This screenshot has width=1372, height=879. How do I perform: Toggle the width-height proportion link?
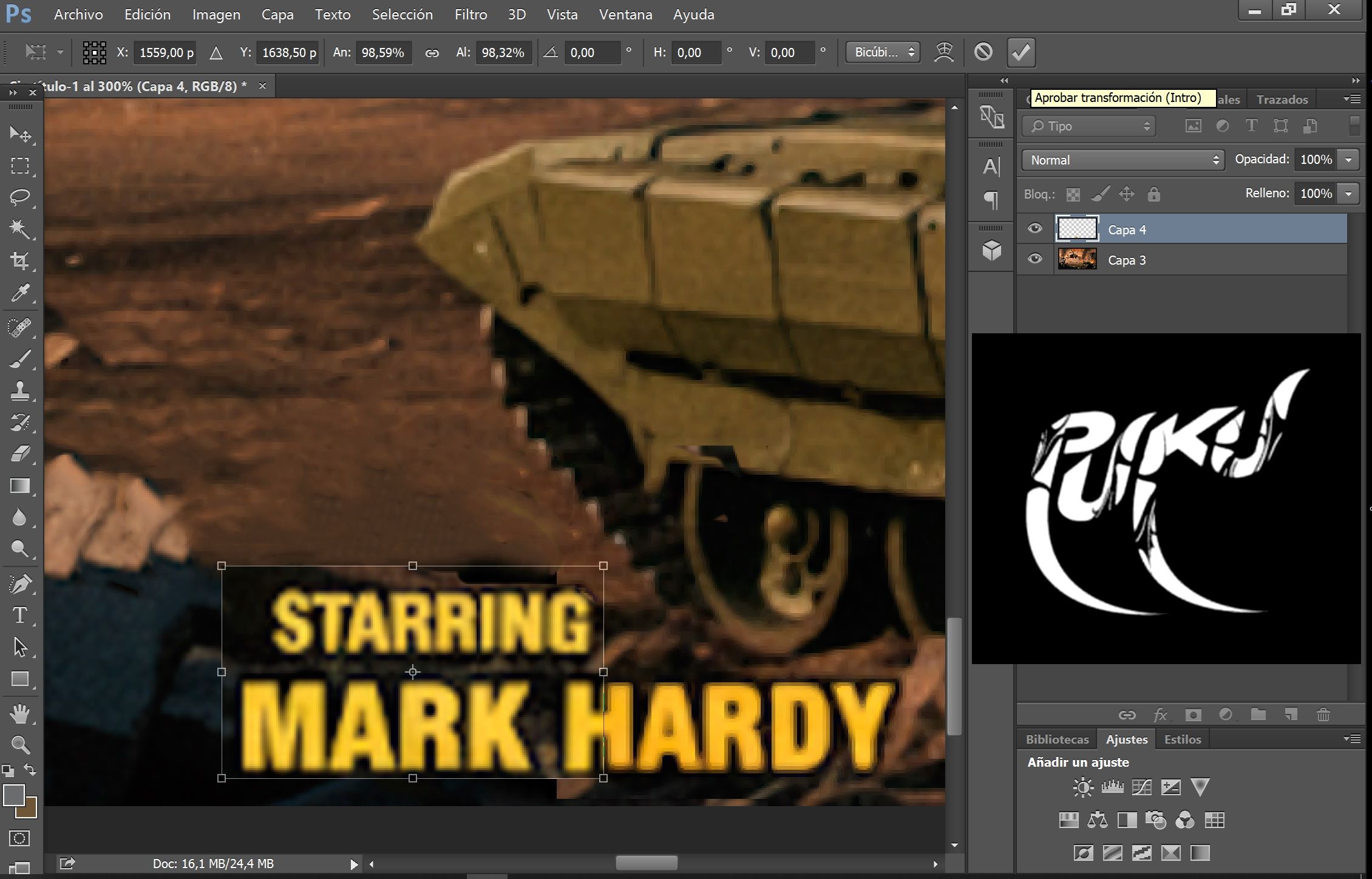pos(432,53)
